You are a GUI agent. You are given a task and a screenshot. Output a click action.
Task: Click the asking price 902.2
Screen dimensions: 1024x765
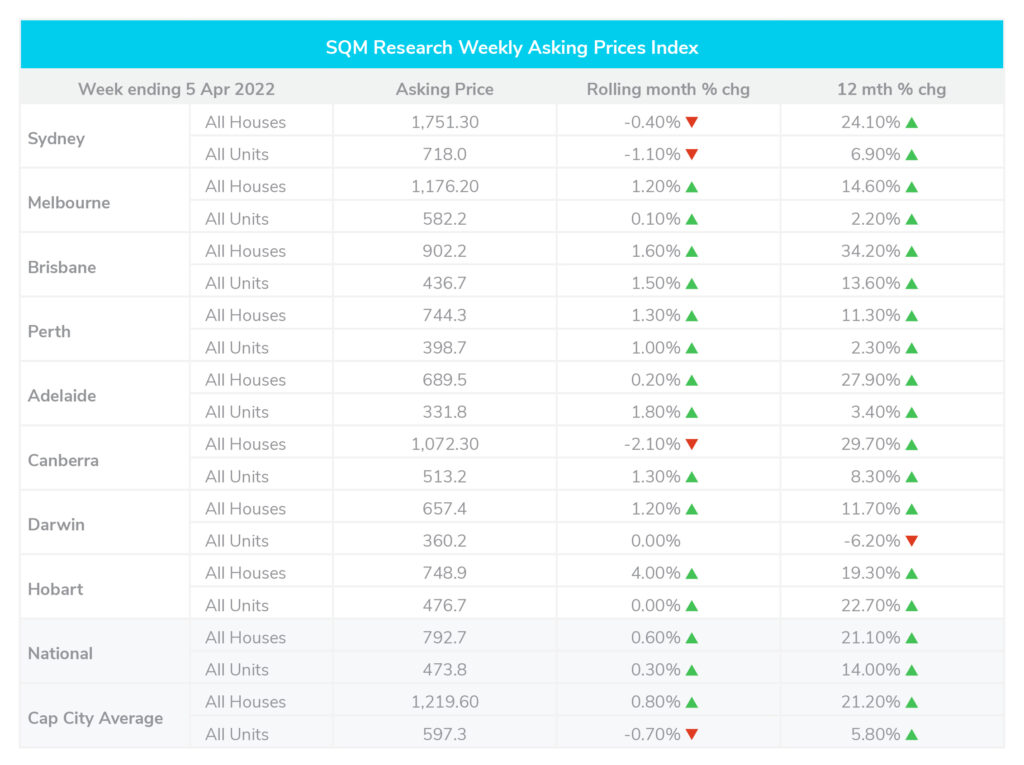click(x=445, y=251)
